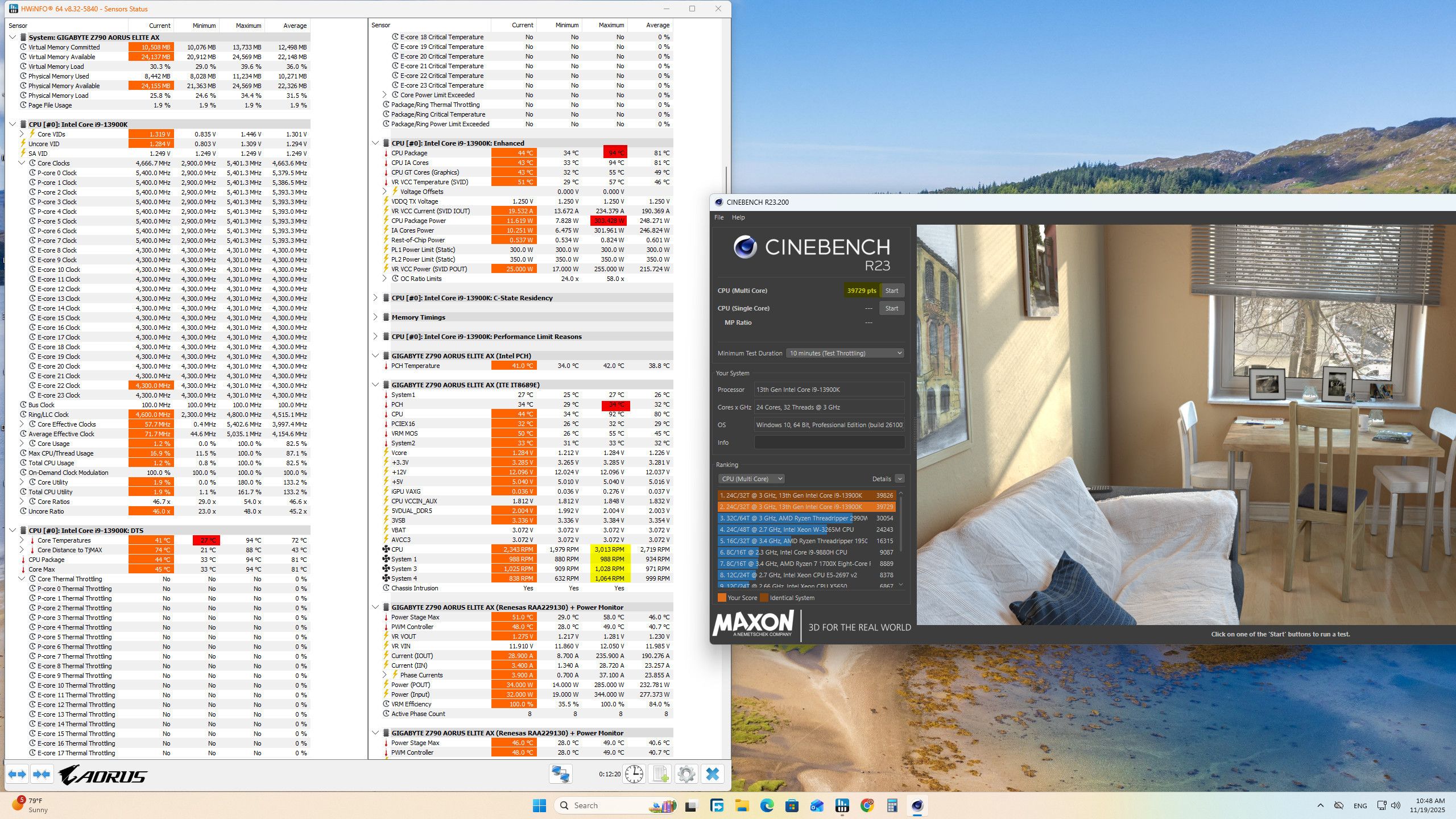The width and height of the screenshot is (1456, 819).
Task: Open the Cinebench Help menu
Action: tap(738, 217)
